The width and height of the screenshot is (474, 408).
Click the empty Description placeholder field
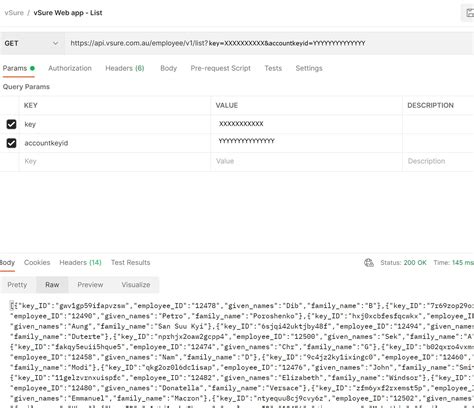[438, 162]
